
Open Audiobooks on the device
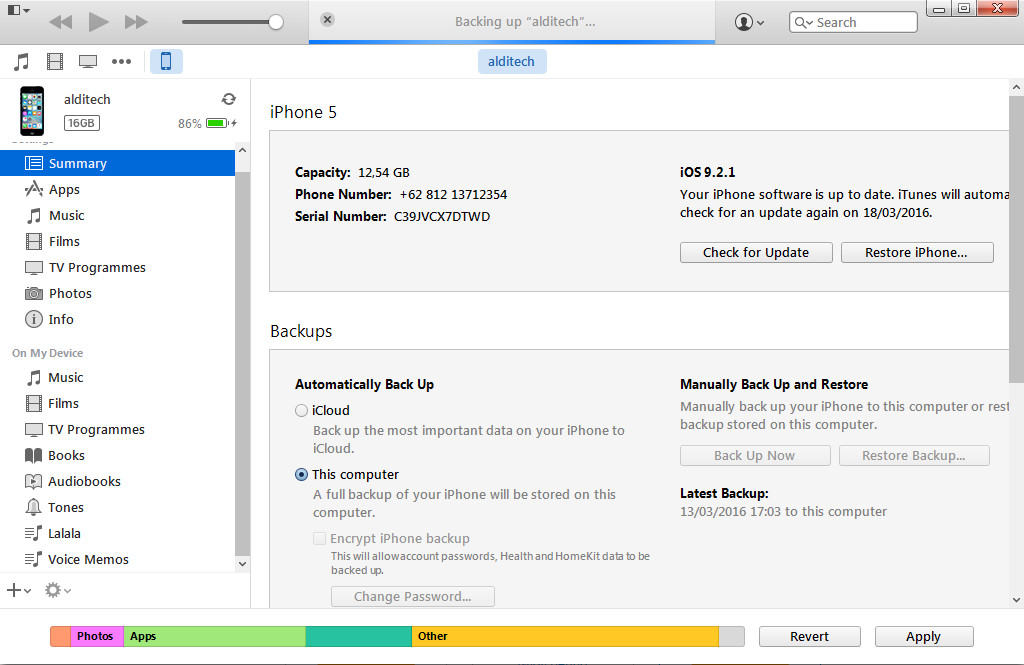[118, 481]
